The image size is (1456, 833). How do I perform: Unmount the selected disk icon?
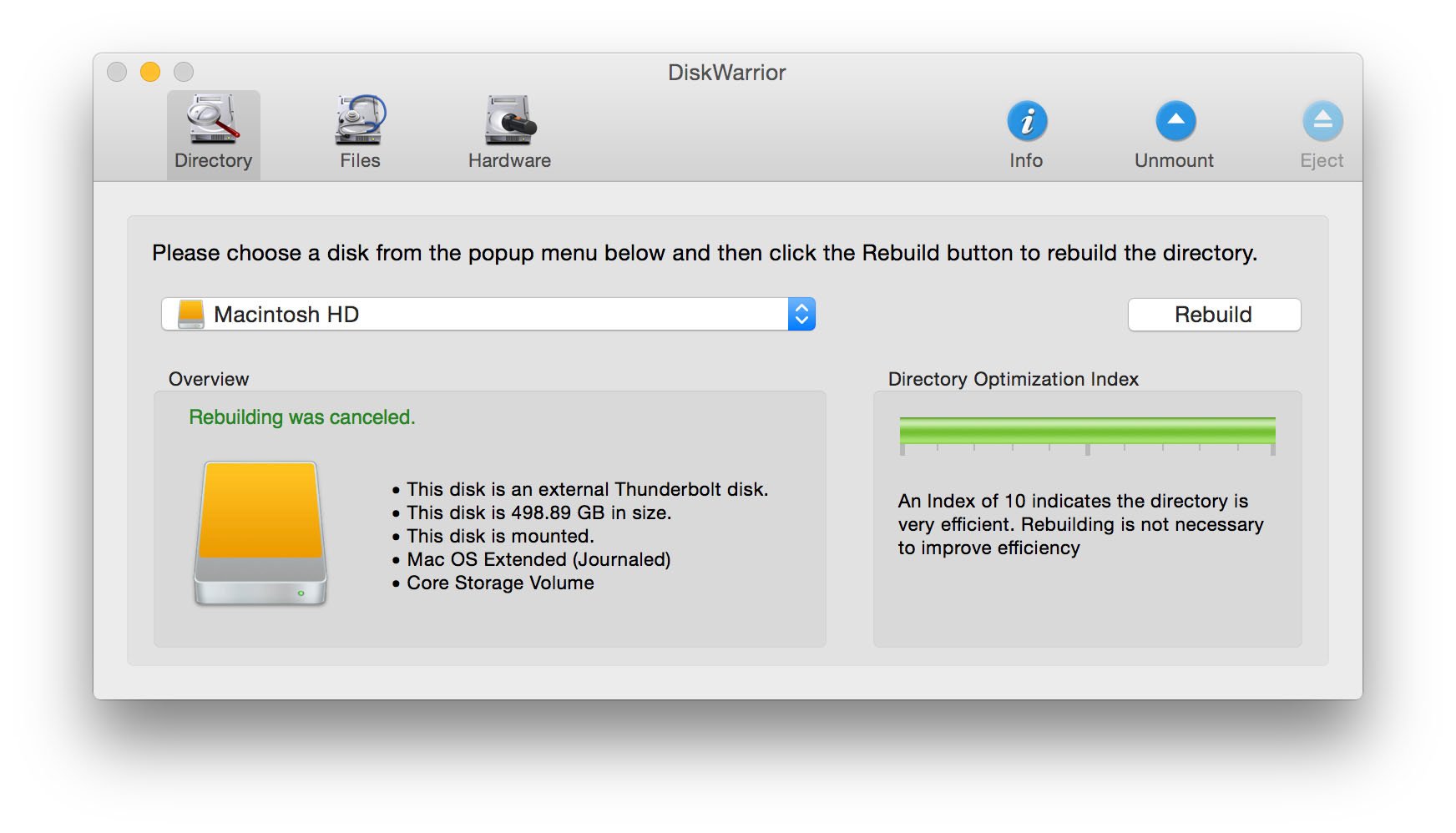(1175, 121)
